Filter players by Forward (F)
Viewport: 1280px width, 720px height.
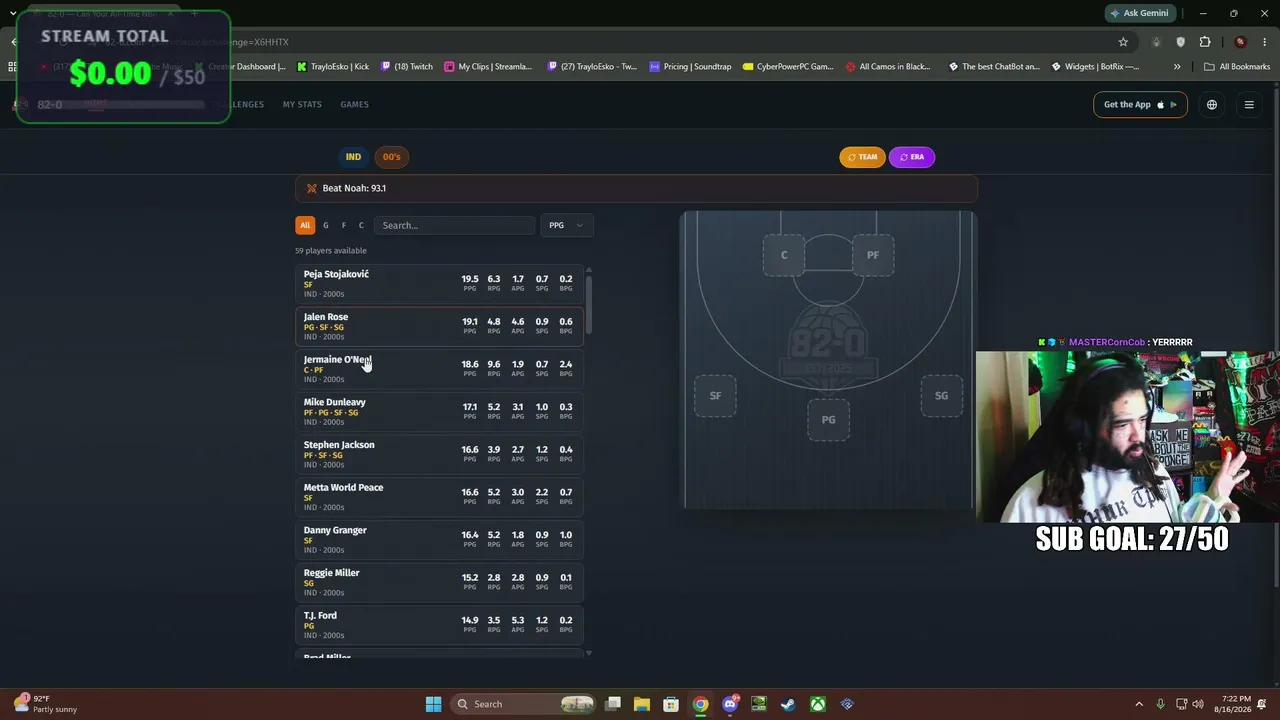click(343, 225)
